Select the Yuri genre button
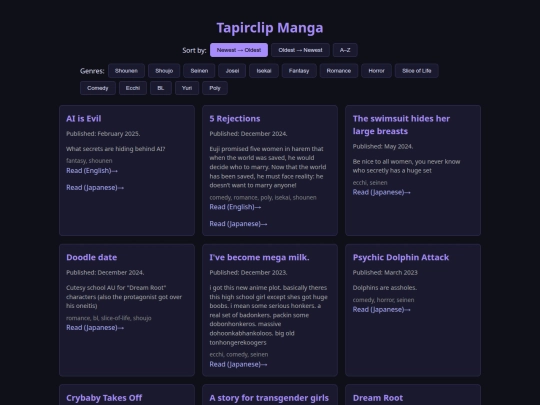Viewport: 540px width, 405px height. click(x=187, y=88)
